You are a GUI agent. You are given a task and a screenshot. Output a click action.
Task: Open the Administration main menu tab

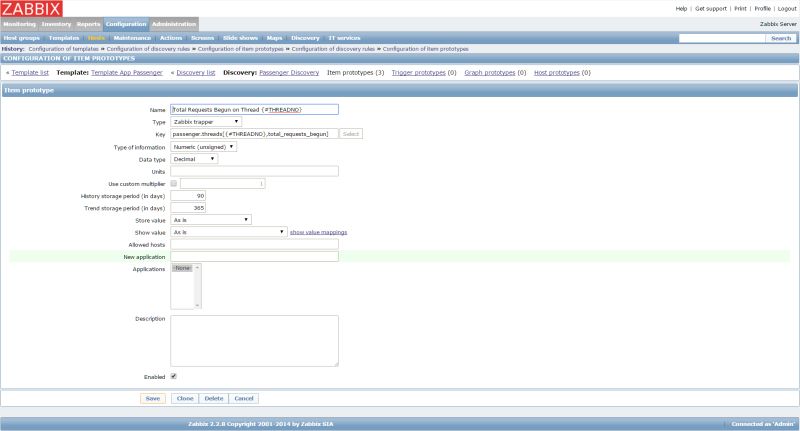pyautogui.click(x=174, y=24)
